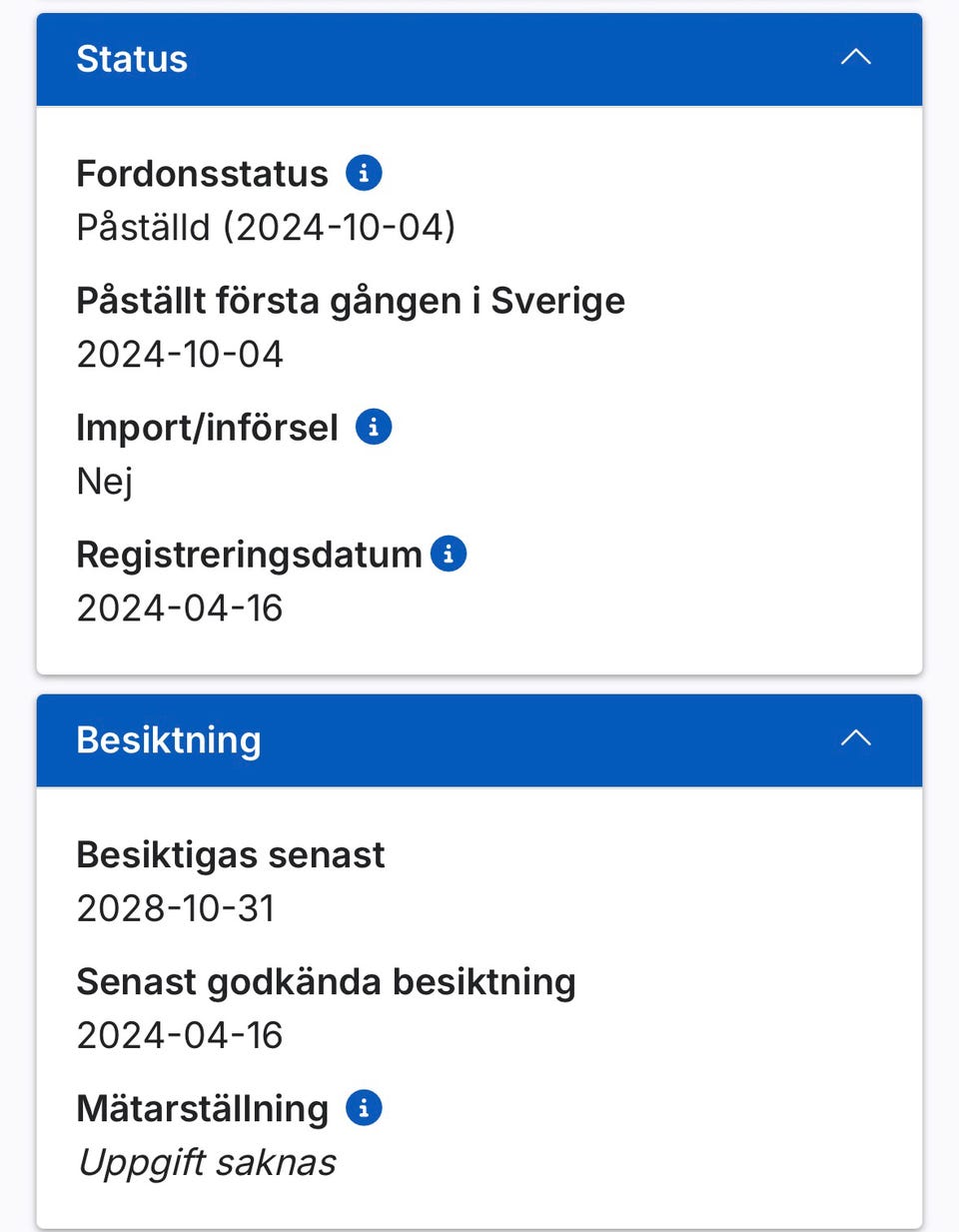Click the Nej value under Import/införsel

pyautogui.click(x=105, y=482)
